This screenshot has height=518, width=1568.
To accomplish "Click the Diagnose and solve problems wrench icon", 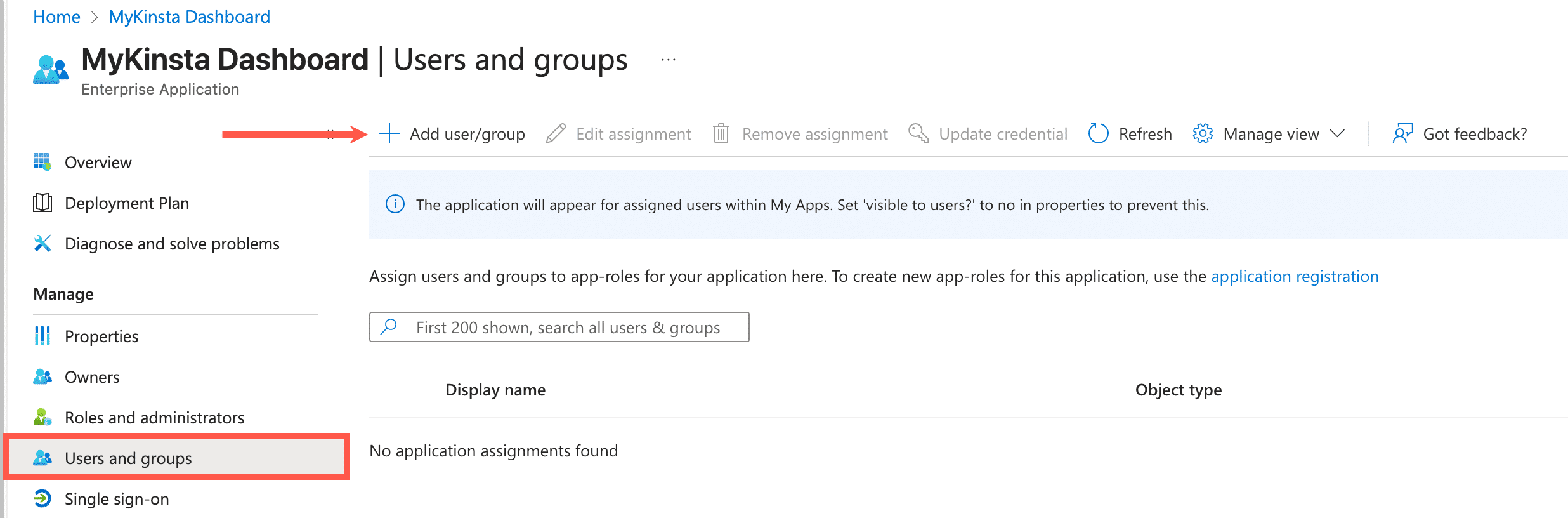I will (42, 244).
